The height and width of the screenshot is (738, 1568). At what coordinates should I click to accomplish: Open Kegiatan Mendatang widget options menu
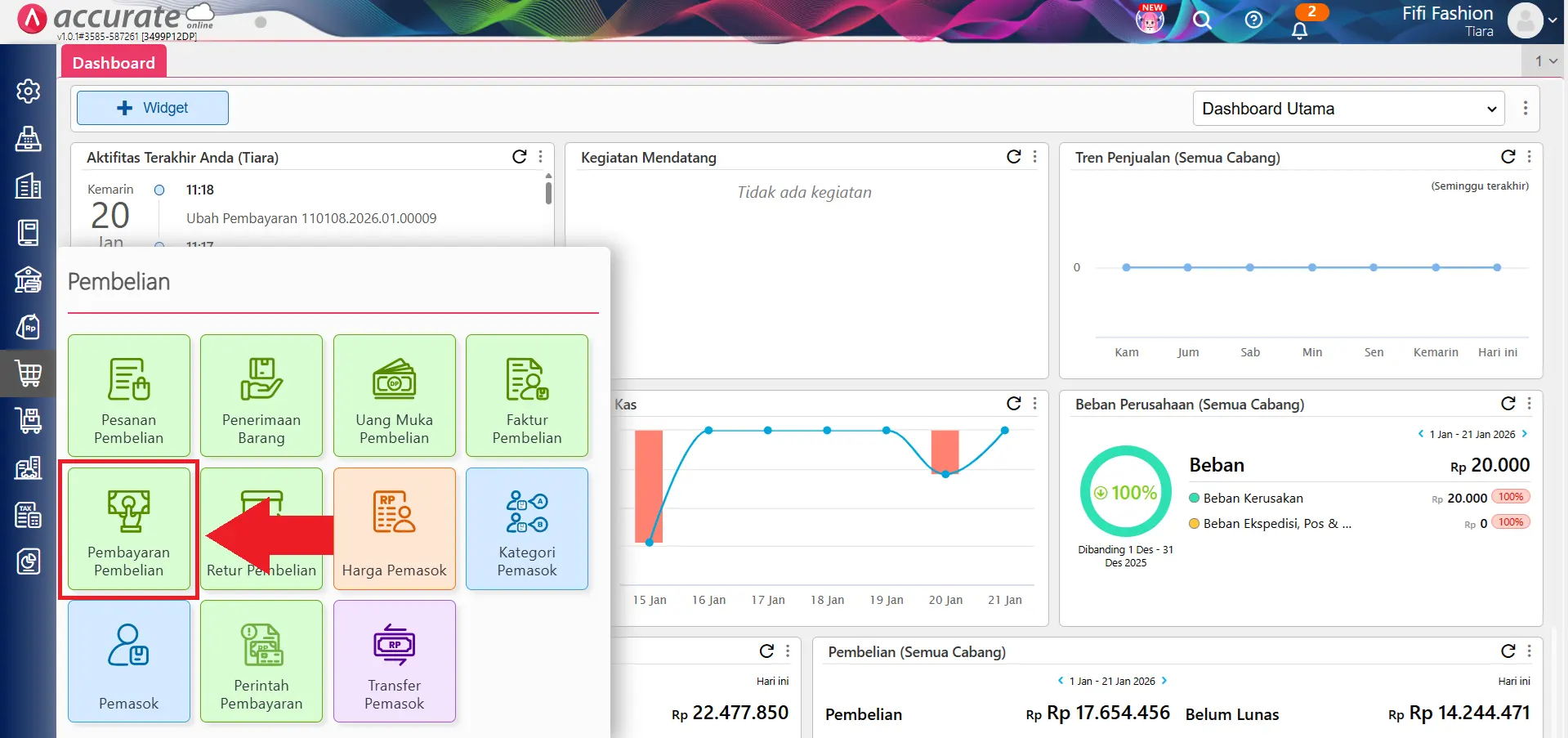[1035, 157]
